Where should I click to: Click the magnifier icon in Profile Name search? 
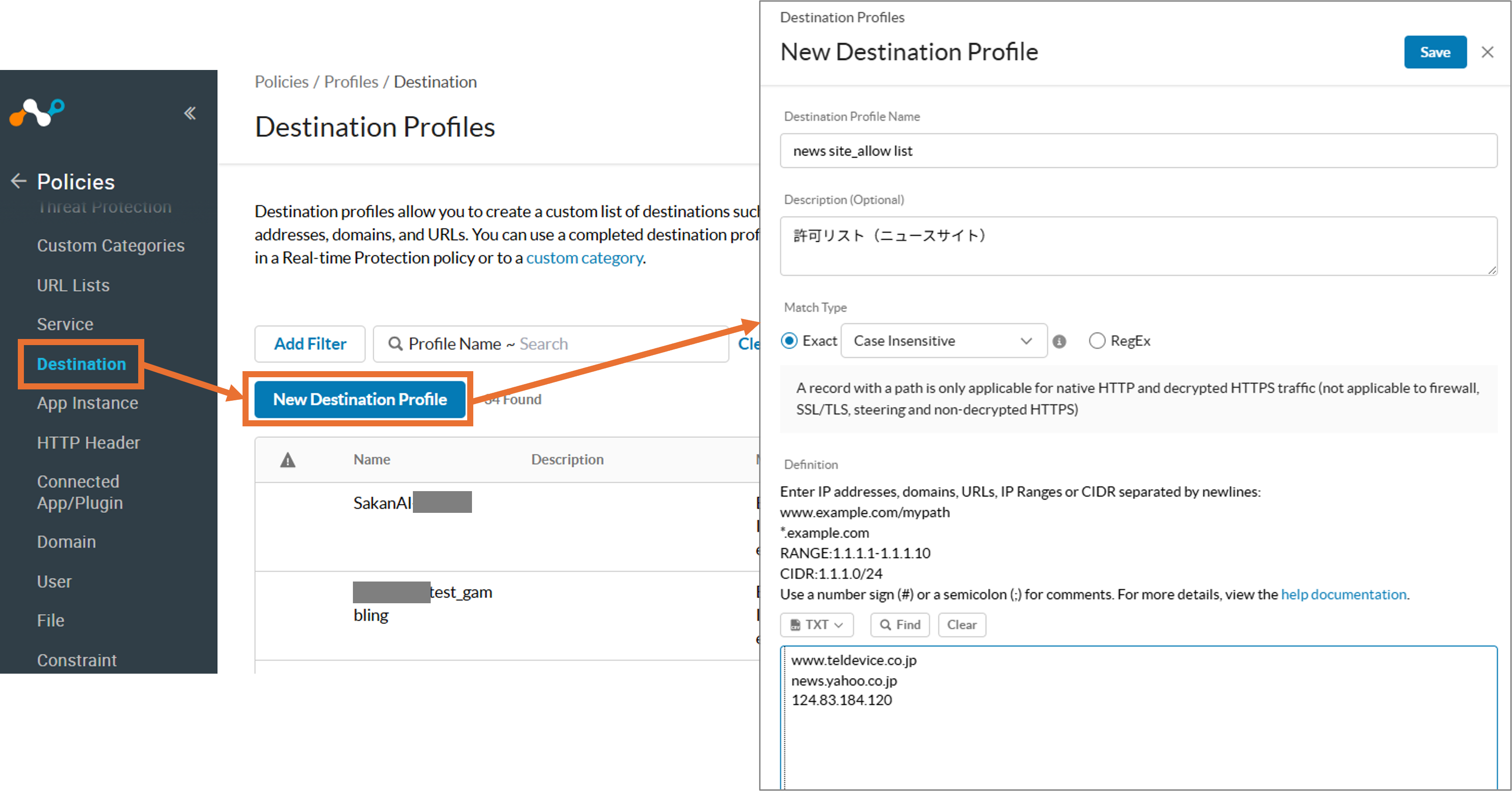point(395,343)
